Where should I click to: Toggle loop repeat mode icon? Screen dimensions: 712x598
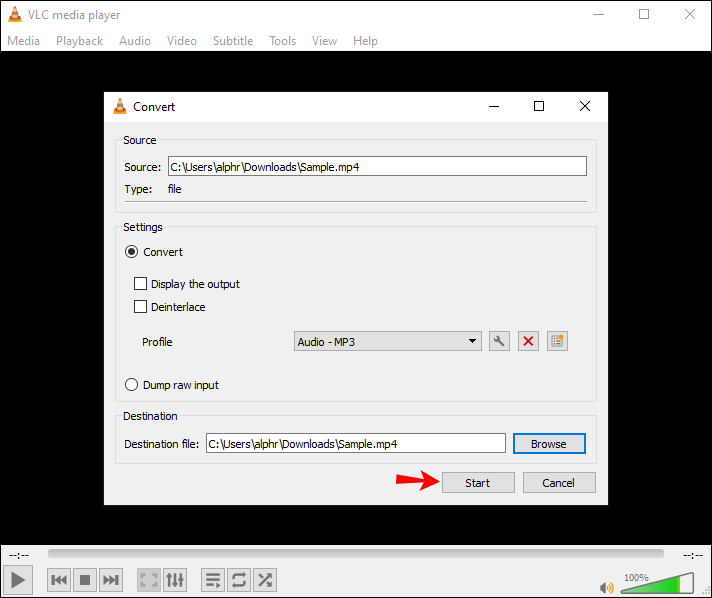point(239,580)
